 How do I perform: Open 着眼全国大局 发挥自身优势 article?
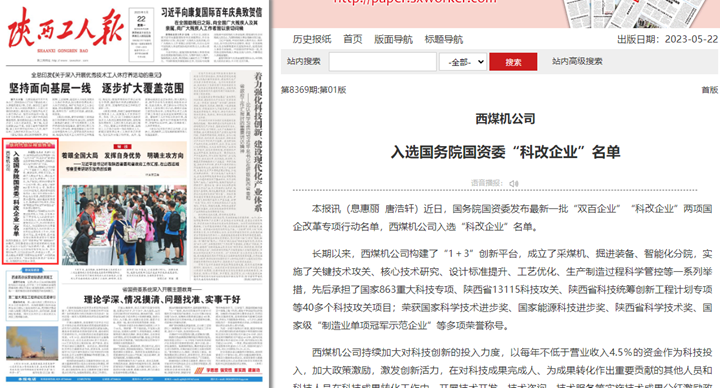coord(123,156)
